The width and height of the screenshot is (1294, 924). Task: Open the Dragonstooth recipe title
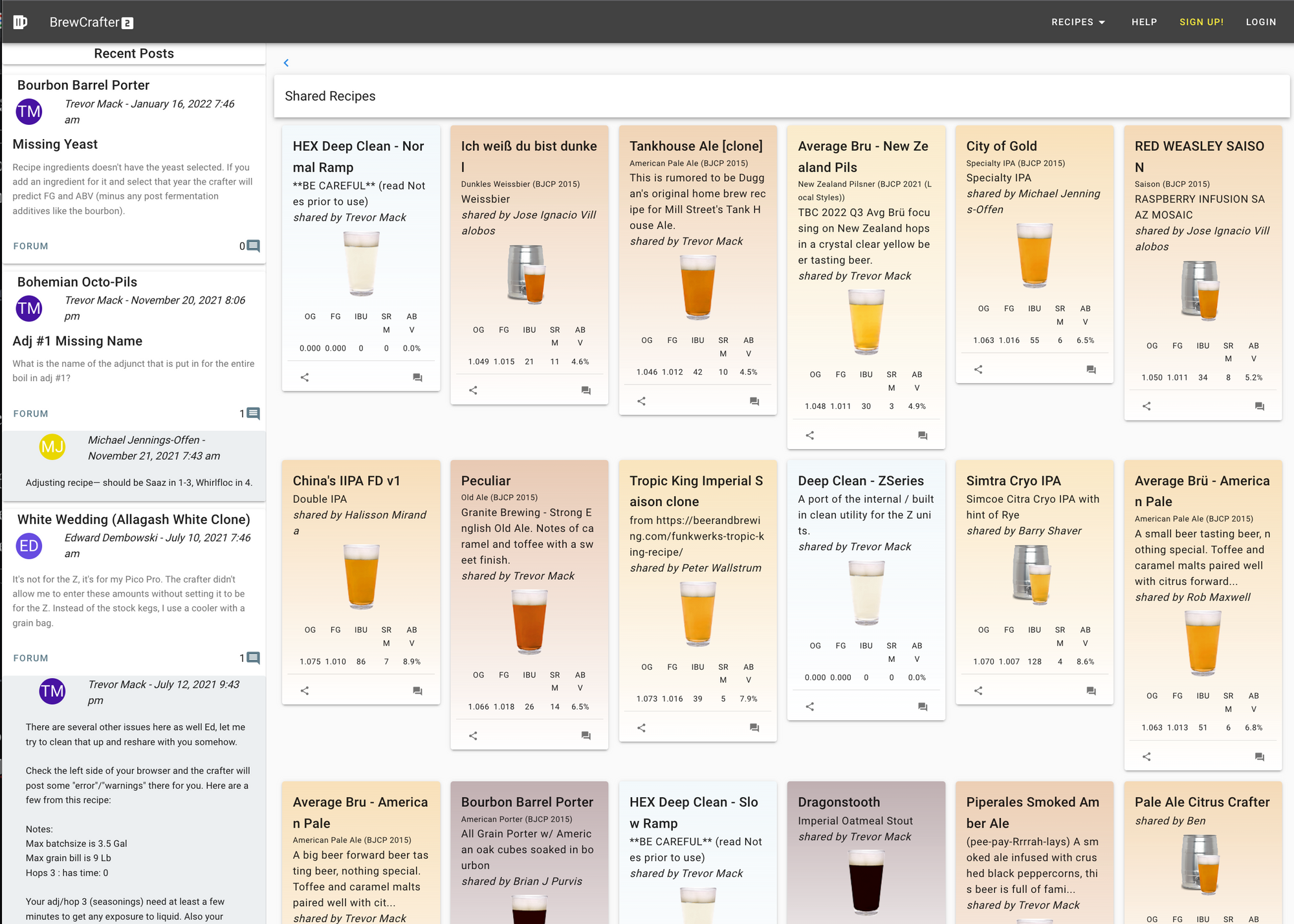(x=839, y=802)
